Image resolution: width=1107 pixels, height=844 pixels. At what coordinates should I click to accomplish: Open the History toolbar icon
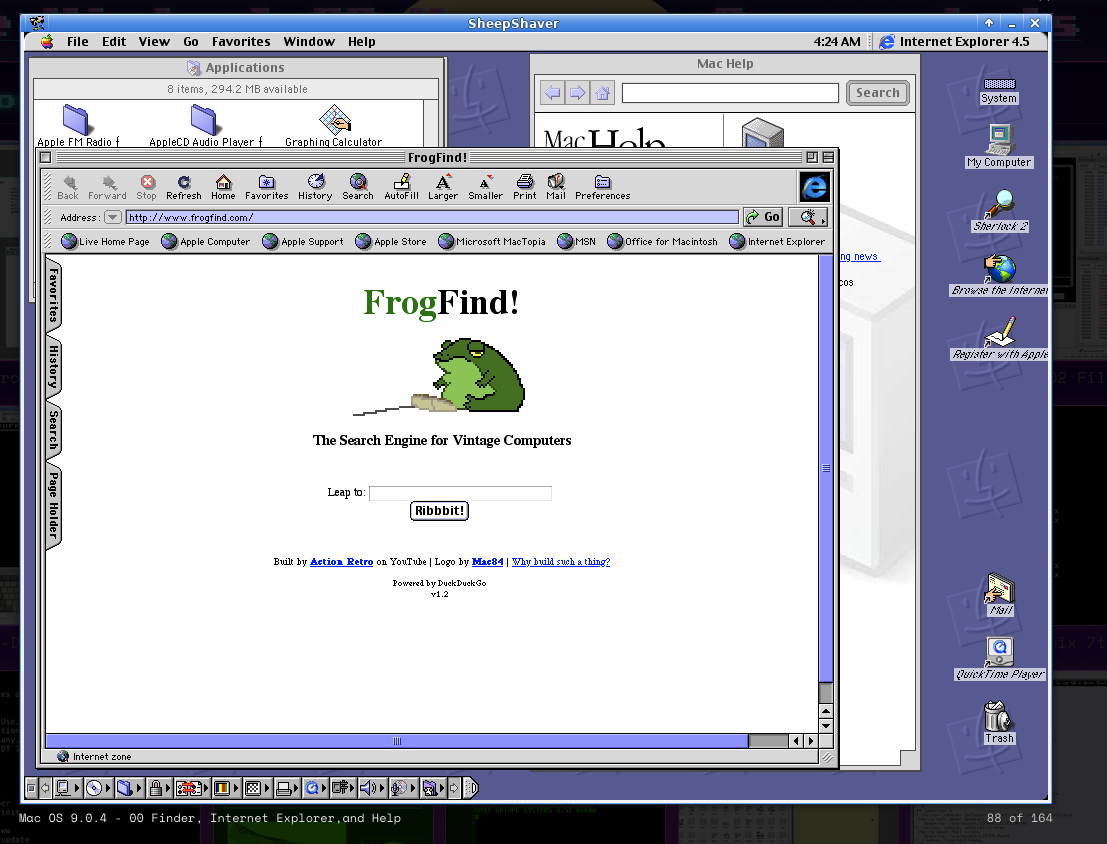(315, 187)
